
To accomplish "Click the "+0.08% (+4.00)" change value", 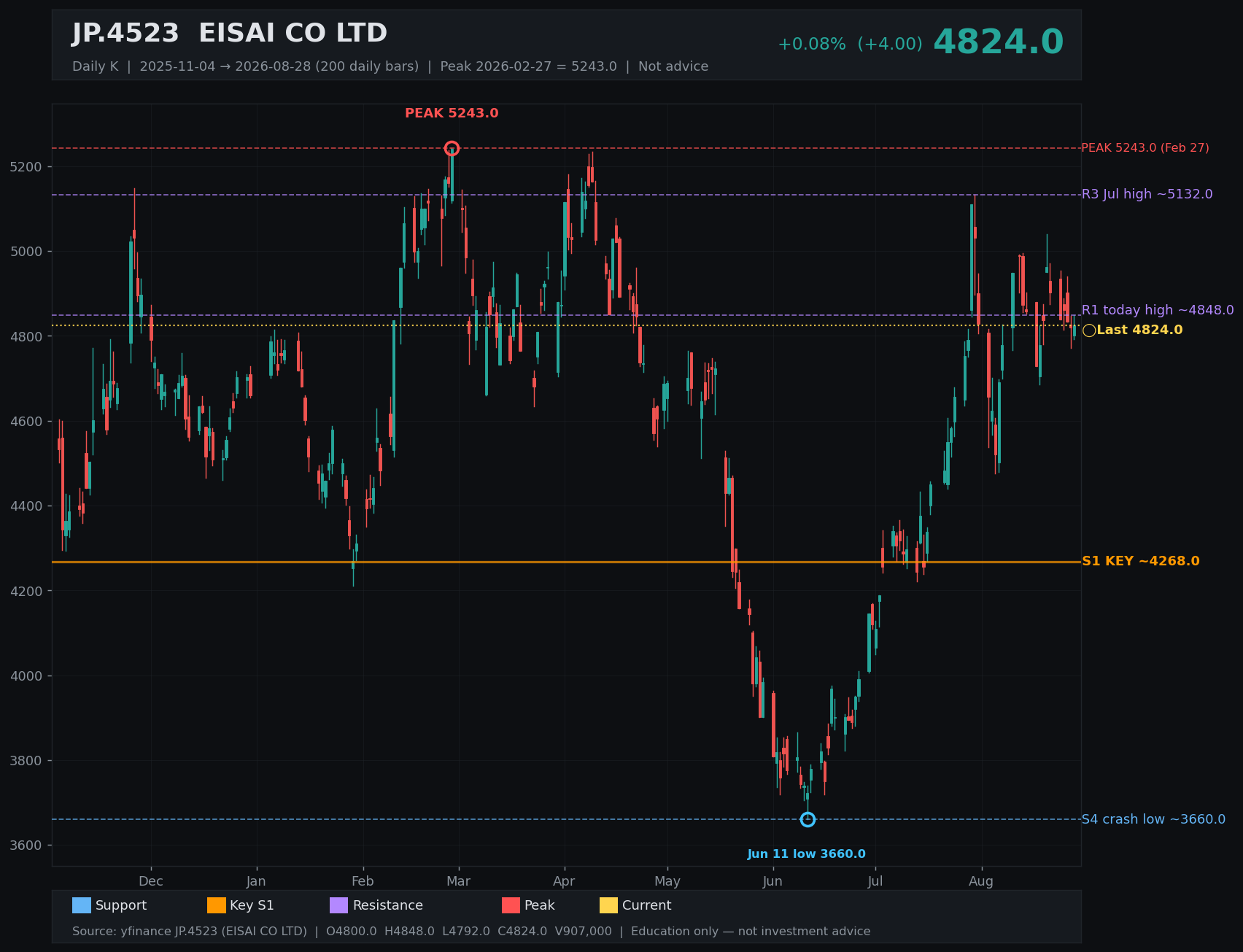I will click(x=850, y=44).
